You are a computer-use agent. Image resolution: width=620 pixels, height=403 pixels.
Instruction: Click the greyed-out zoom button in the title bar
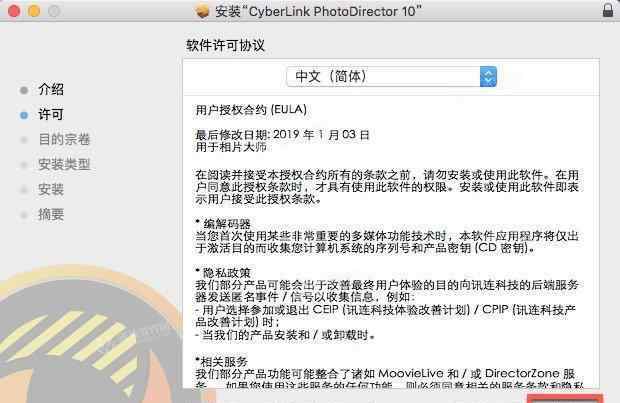(54, 11)
